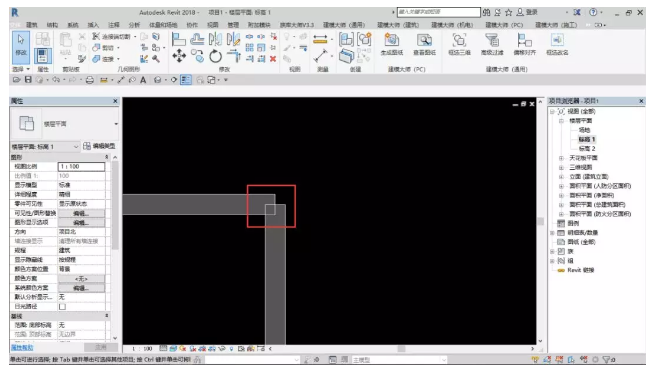Click the 视图比例 1:100 input field
This screenshot has height=371, width=653.
[81, 167]
